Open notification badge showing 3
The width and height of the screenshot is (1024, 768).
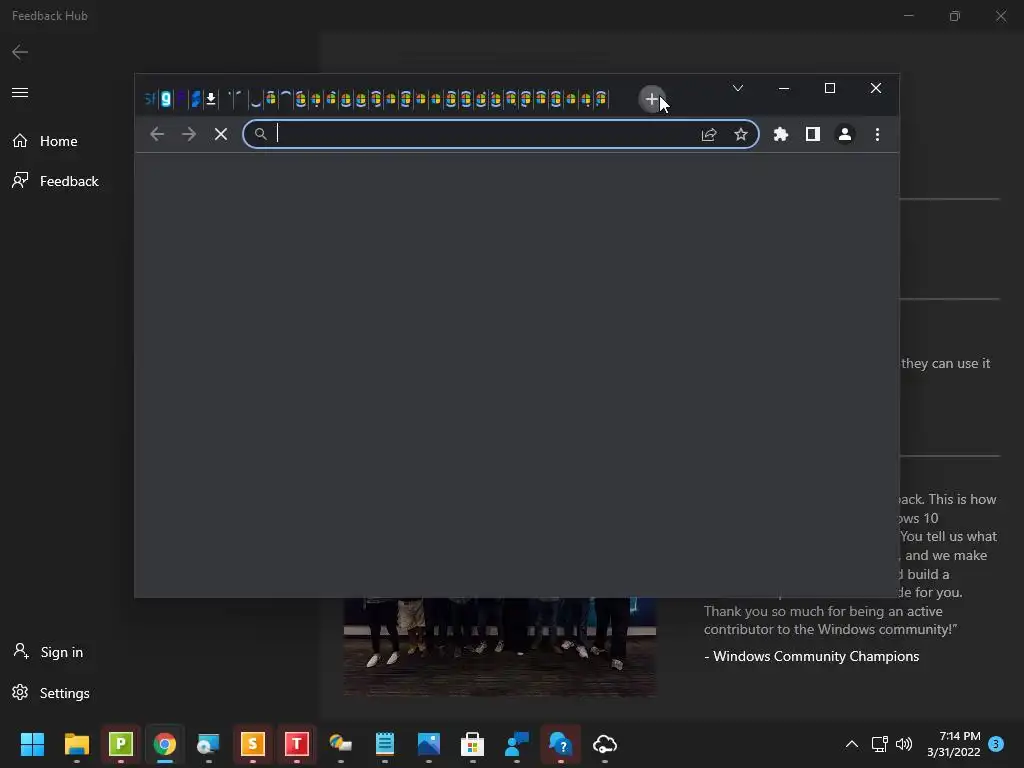click(996, 744)
